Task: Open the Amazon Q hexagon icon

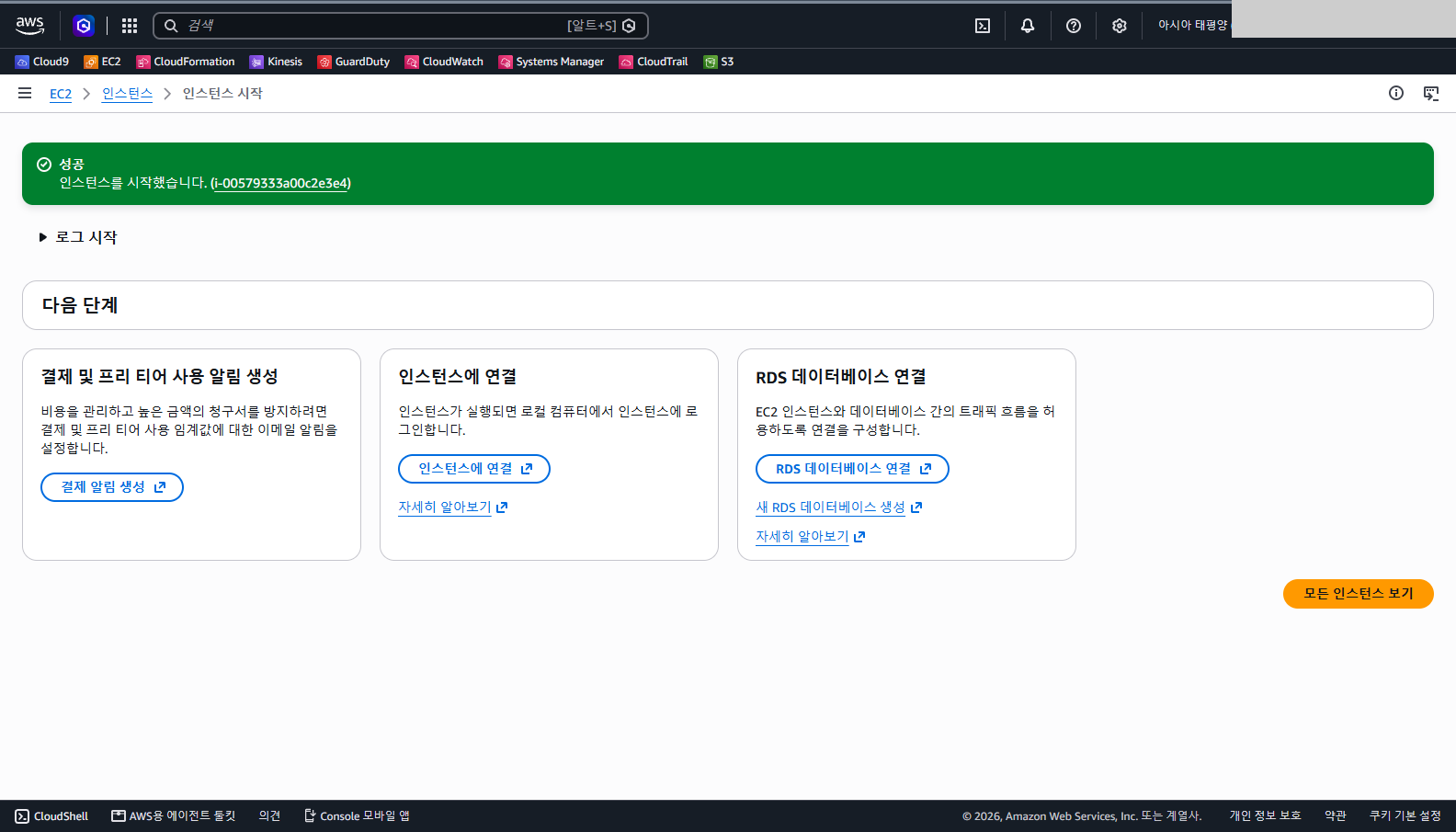Action: click(x=84, y=26)
